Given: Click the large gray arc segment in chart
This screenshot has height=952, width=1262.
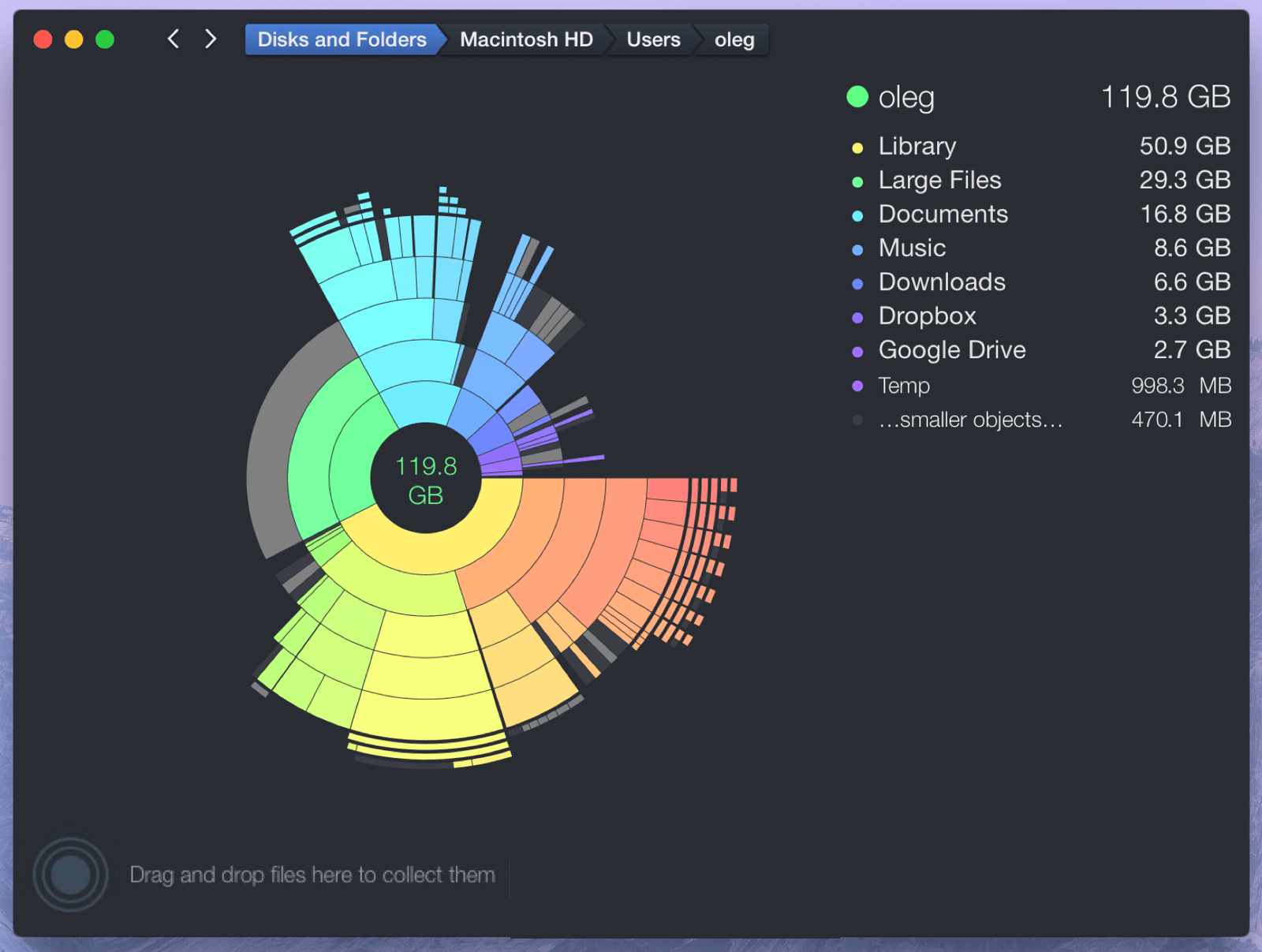Looking at the screenshot, I should tap(270, 457).
